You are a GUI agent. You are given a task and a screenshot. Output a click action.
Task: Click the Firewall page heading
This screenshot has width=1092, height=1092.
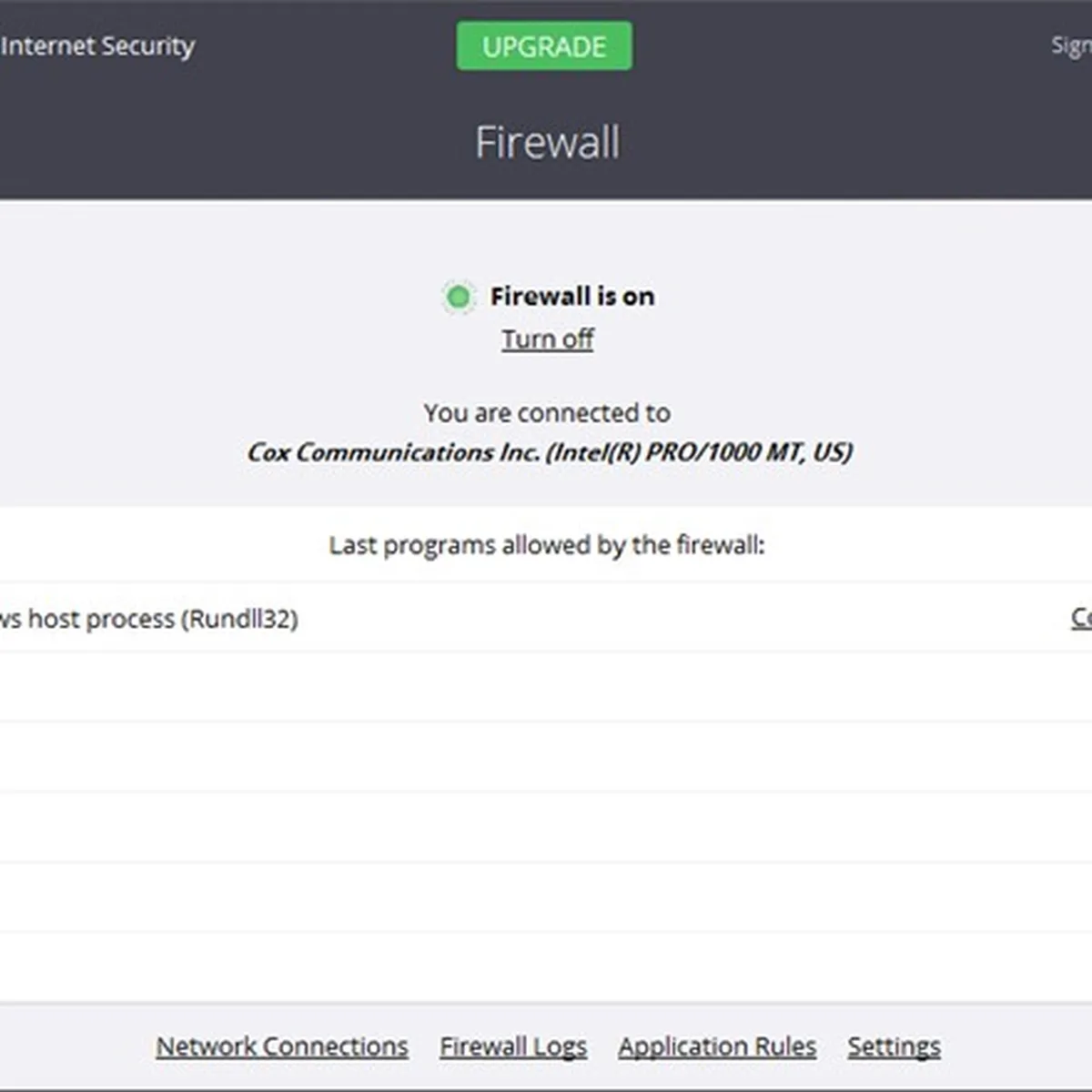[x=547, y=143]
